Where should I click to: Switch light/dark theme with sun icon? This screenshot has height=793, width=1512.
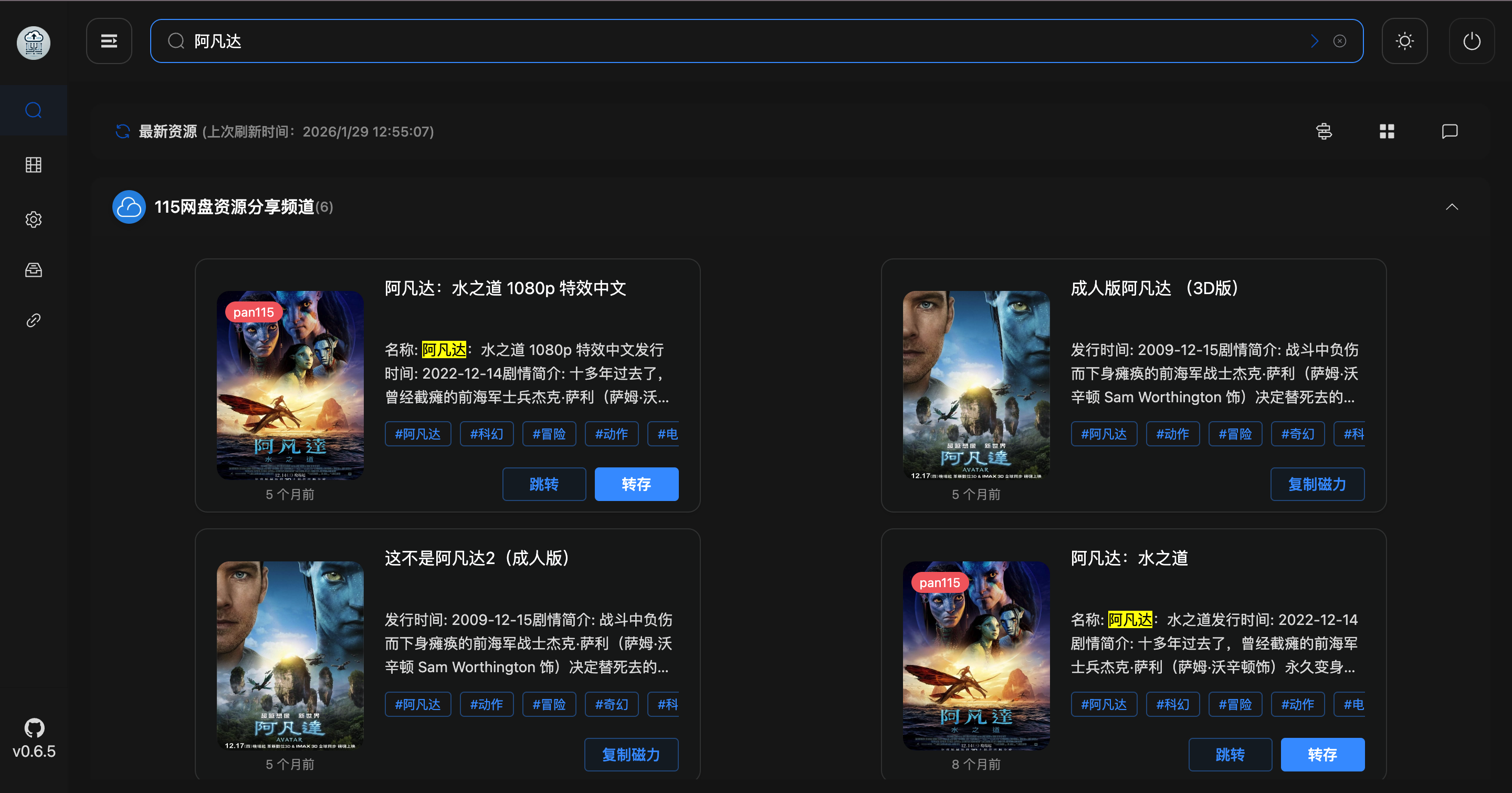1404,41
